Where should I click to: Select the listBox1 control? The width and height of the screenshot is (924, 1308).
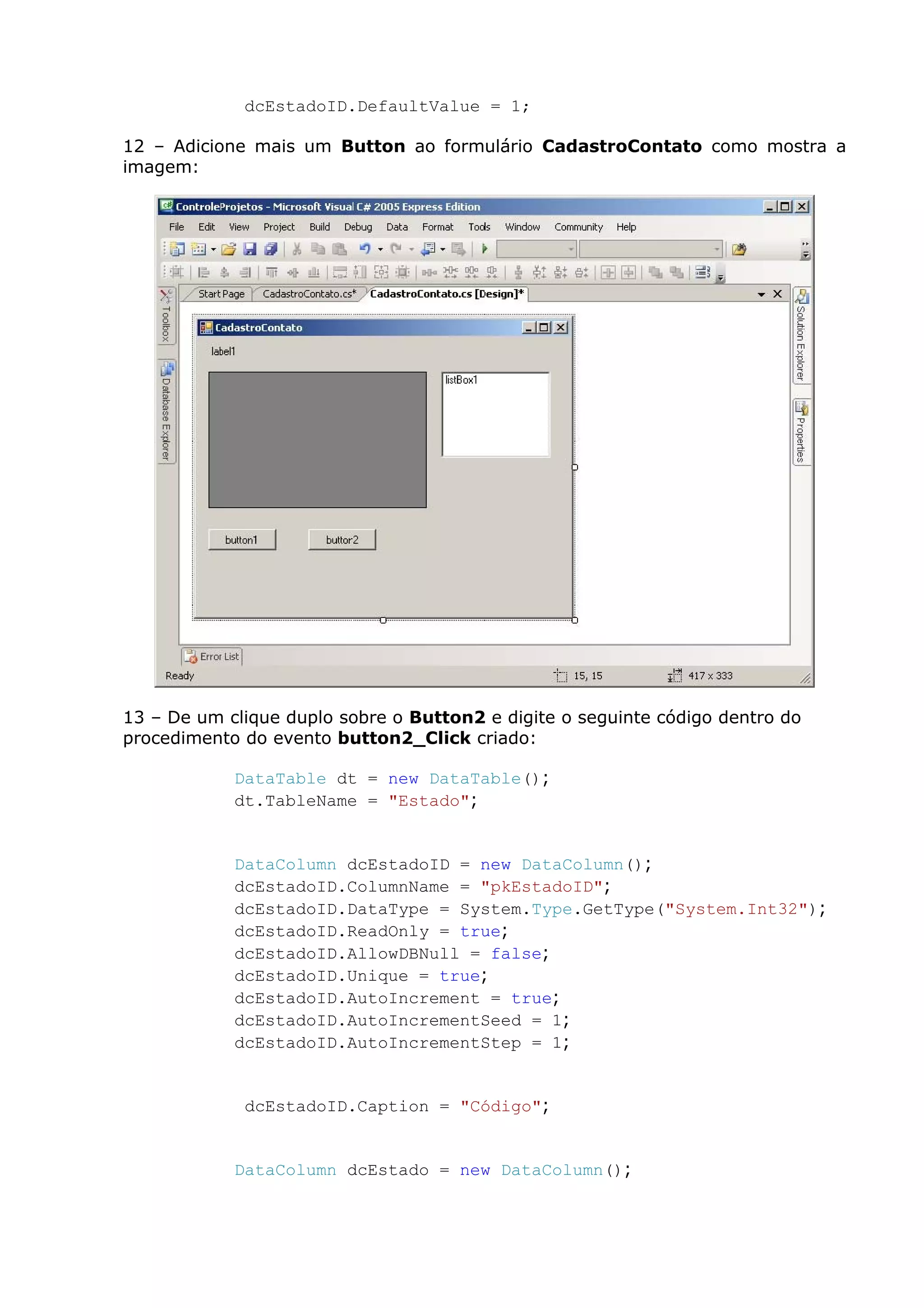tap(496, 414)
